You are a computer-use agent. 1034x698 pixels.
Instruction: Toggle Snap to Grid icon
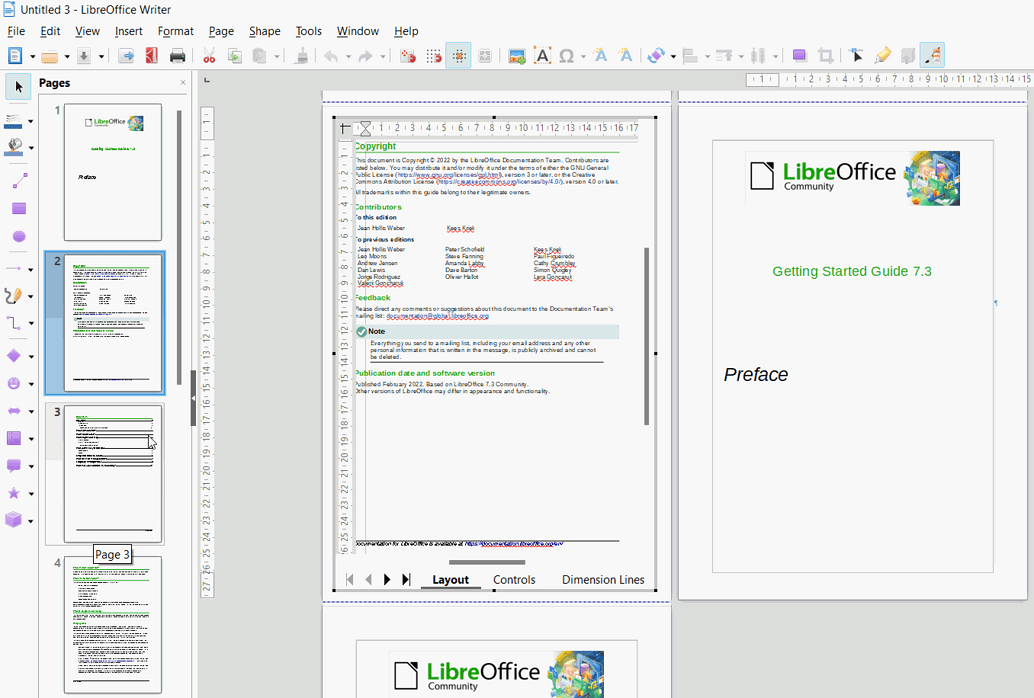pos(408,56)
